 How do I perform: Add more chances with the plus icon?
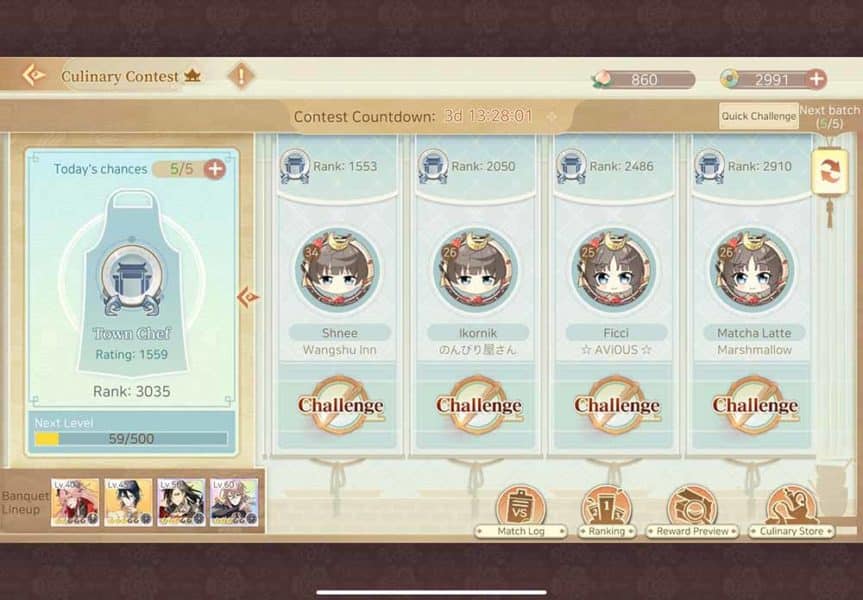point(215,168)
